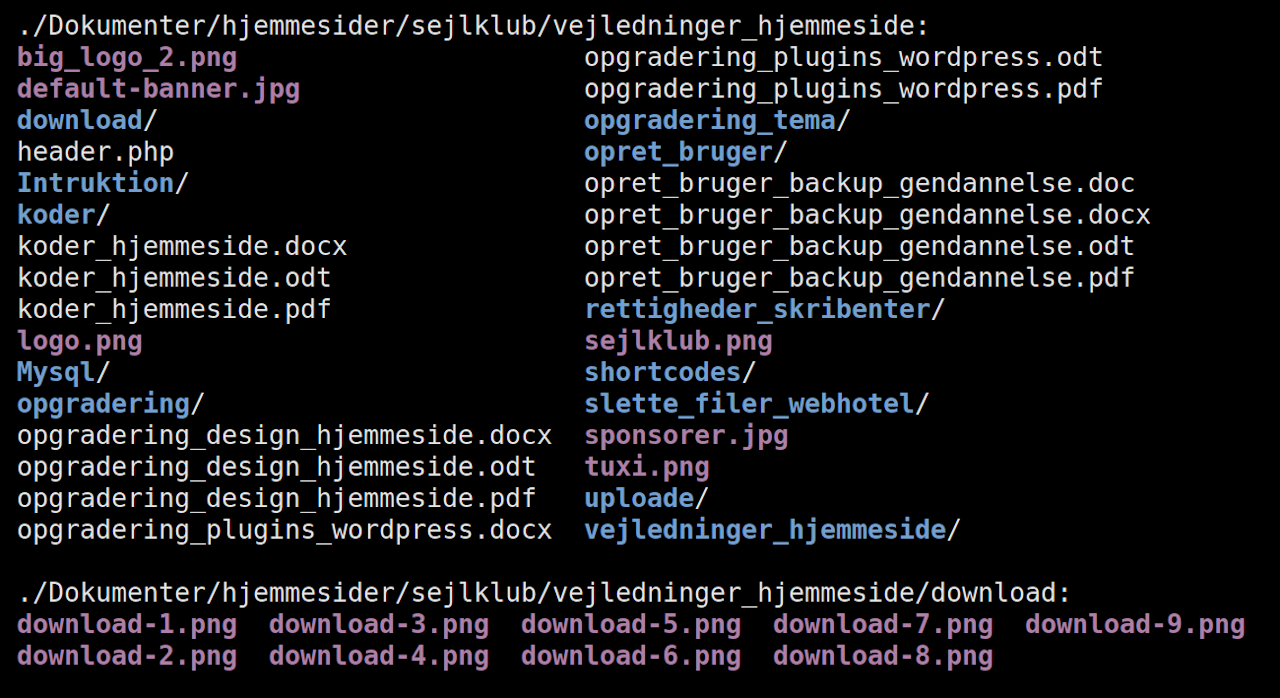The image size is (1280, 698).
Task: Click the koder/ directory name
Action: 56,215
